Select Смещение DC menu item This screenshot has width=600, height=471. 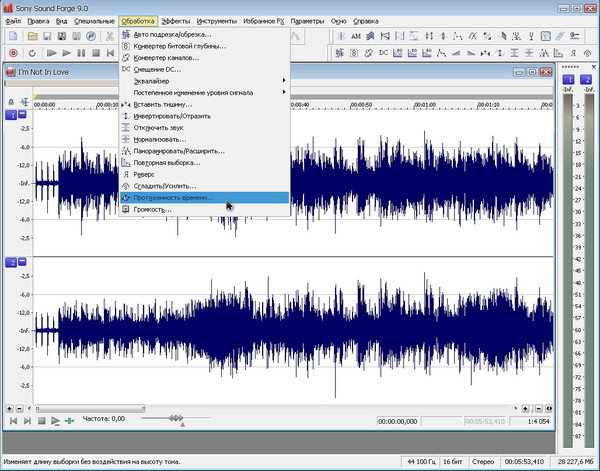205,69
